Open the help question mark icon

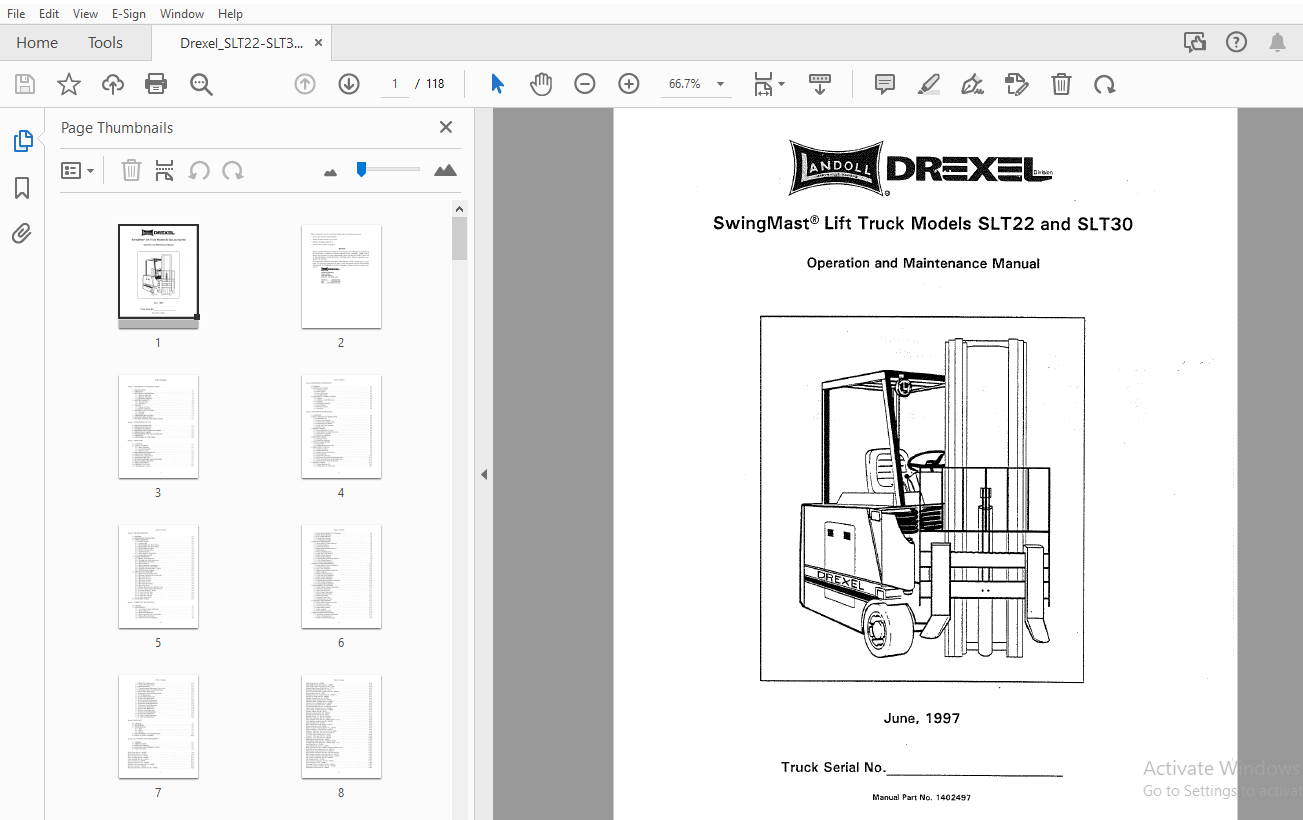(1237, 42)
